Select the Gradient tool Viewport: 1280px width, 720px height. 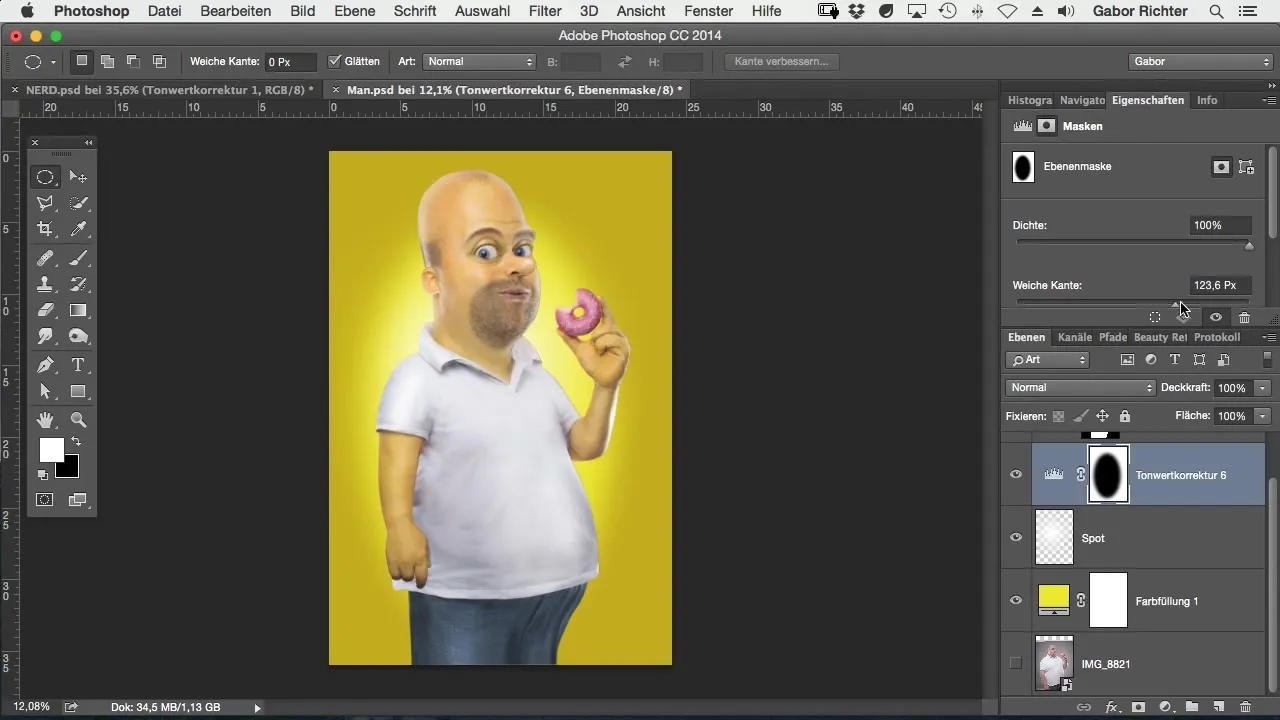click(78, 310)
